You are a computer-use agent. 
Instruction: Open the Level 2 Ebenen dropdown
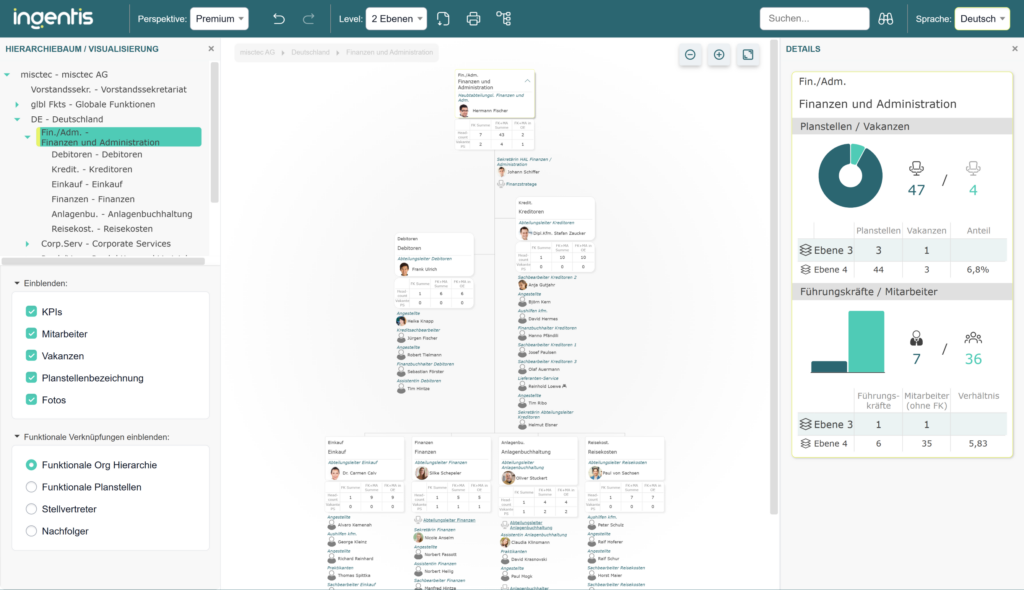pos(396,19)
